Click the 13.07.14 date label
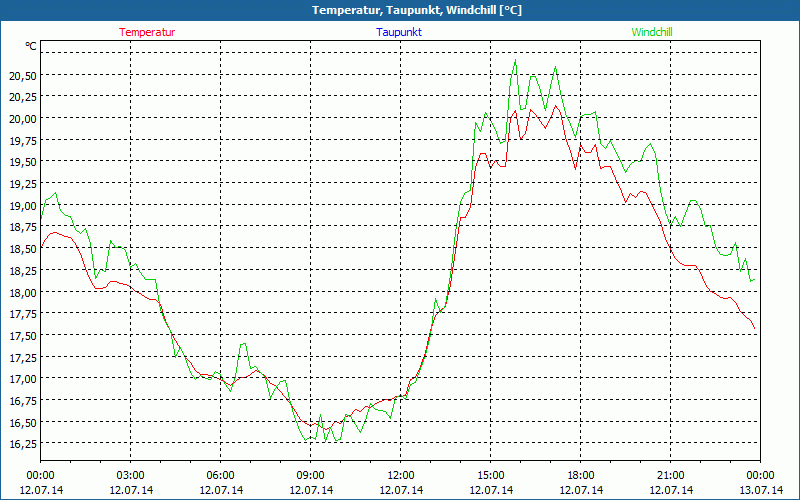 click(760, 490)
